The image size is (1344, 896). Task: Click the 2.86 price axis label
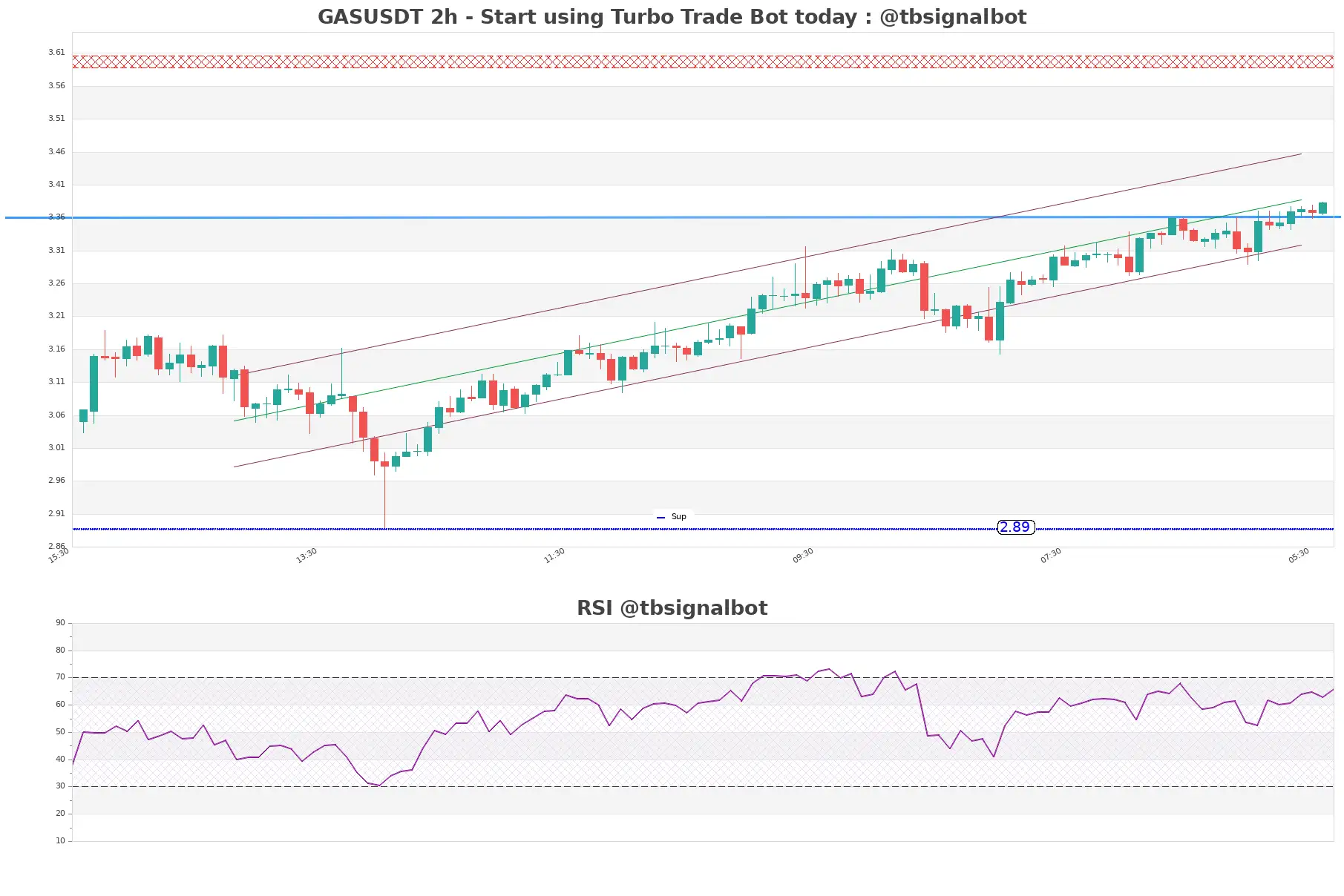[x=56, y=547]
